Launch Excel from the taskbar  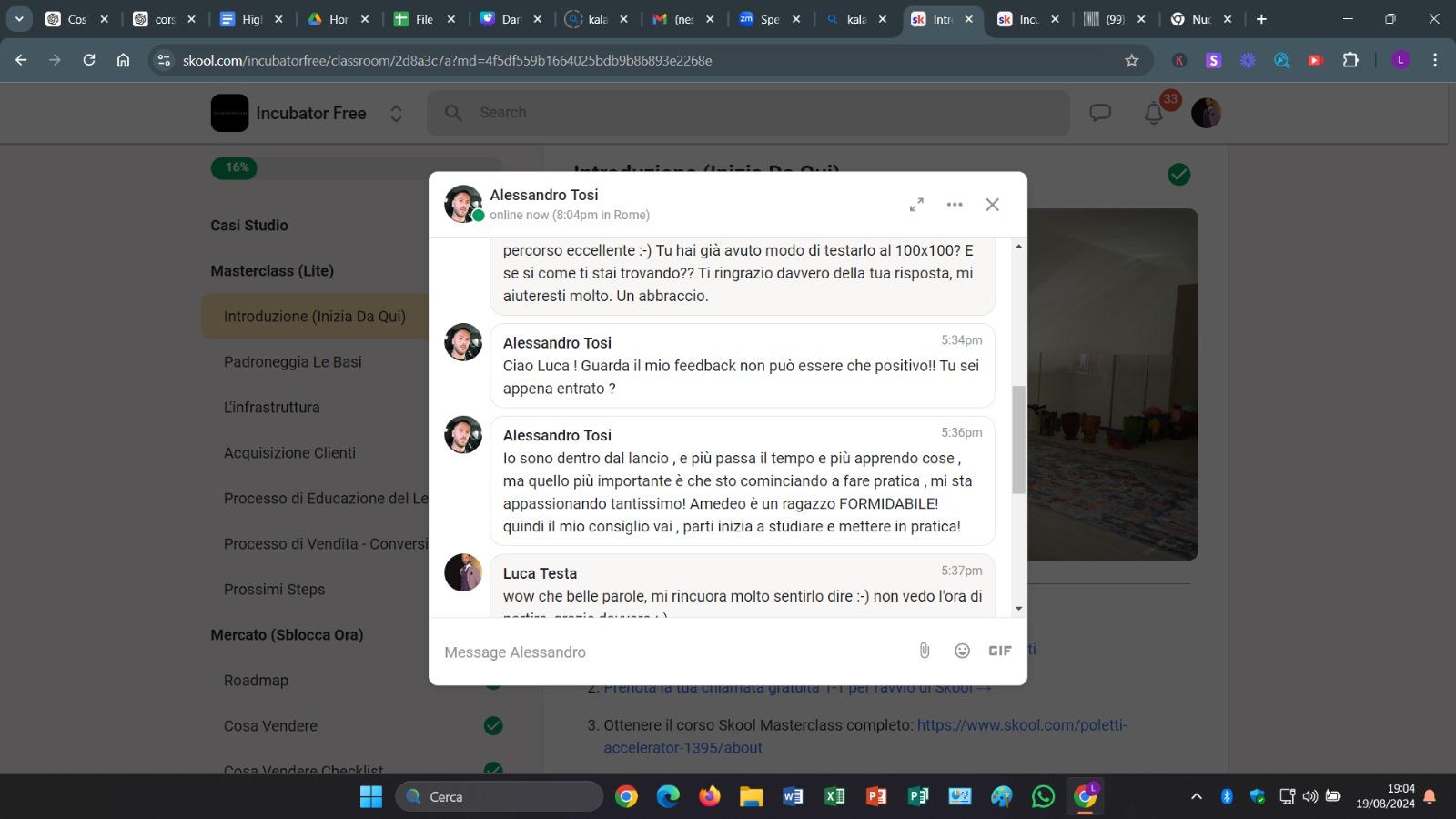[834, 796]
